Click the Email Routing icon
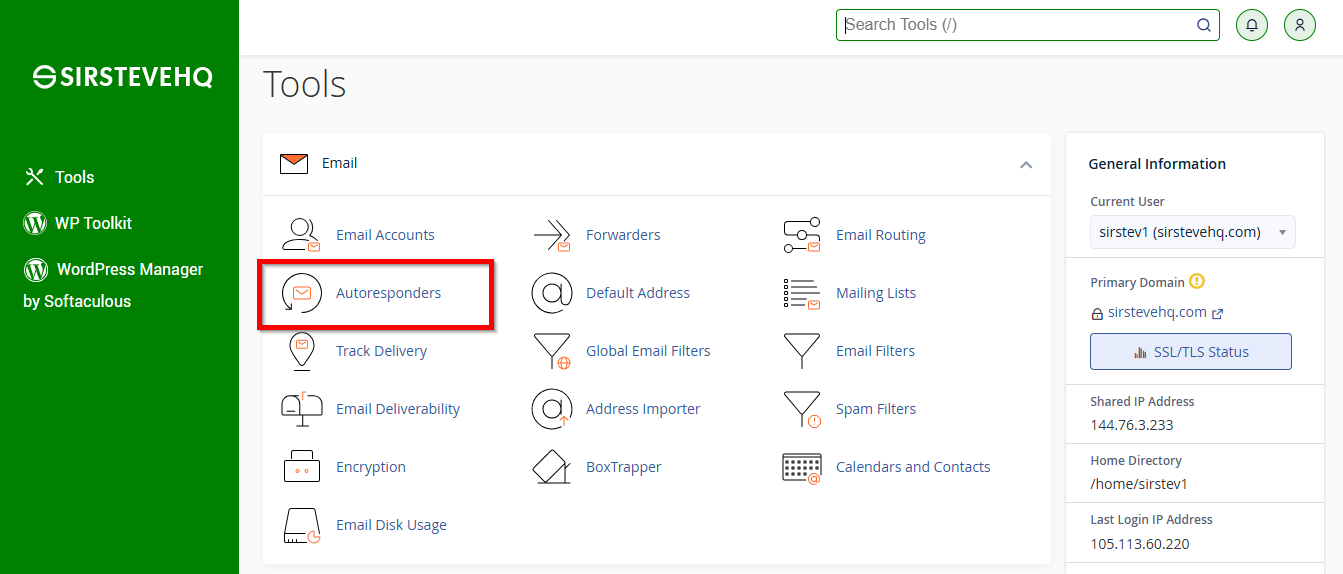The width and height of the screenshot is (1343, 574). 801,235
